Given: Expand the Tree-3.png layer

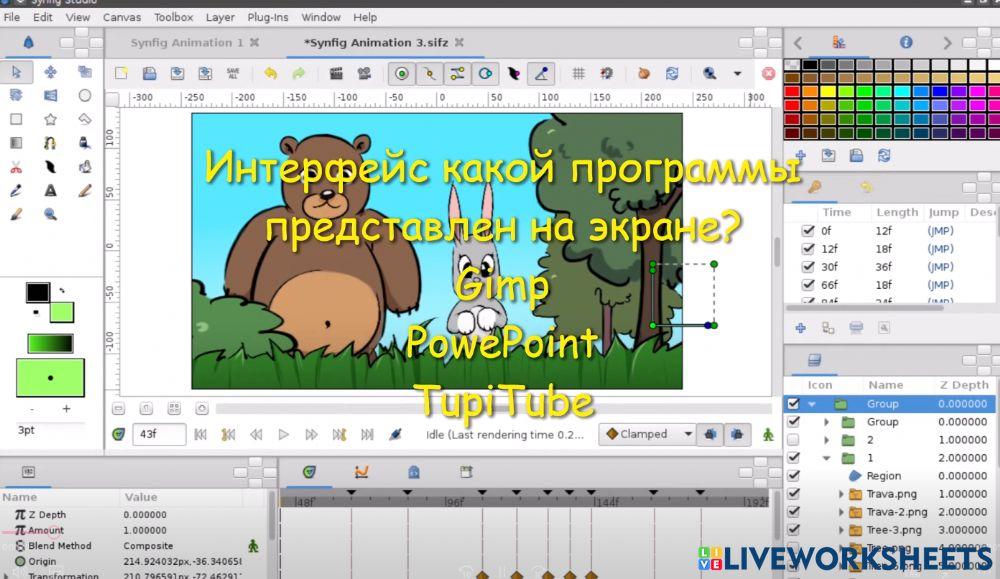Looking at the screenshot, I should tap(841, 530).
